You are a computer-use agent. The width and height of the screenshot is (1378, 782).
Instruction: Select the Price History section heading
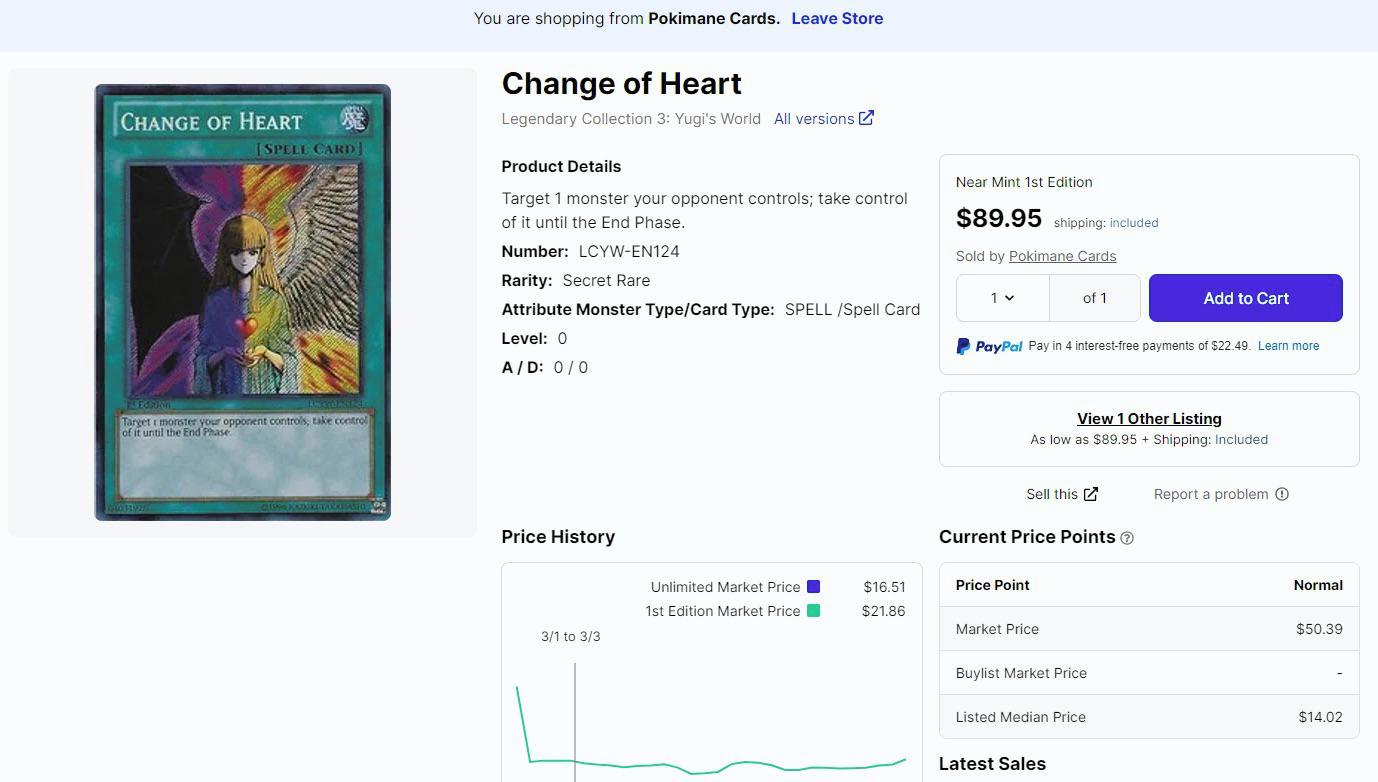point(558,537)
